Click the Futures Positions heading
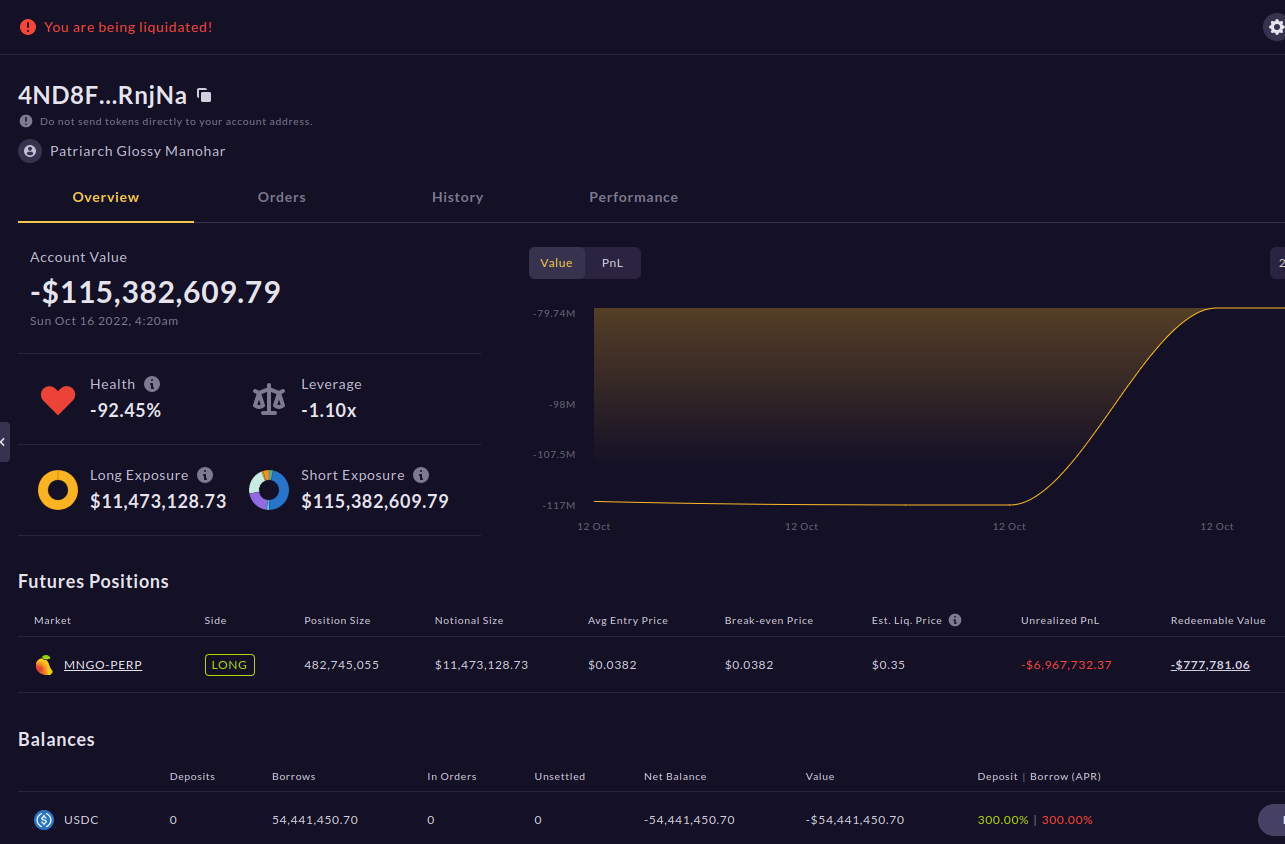 point(93,582)
